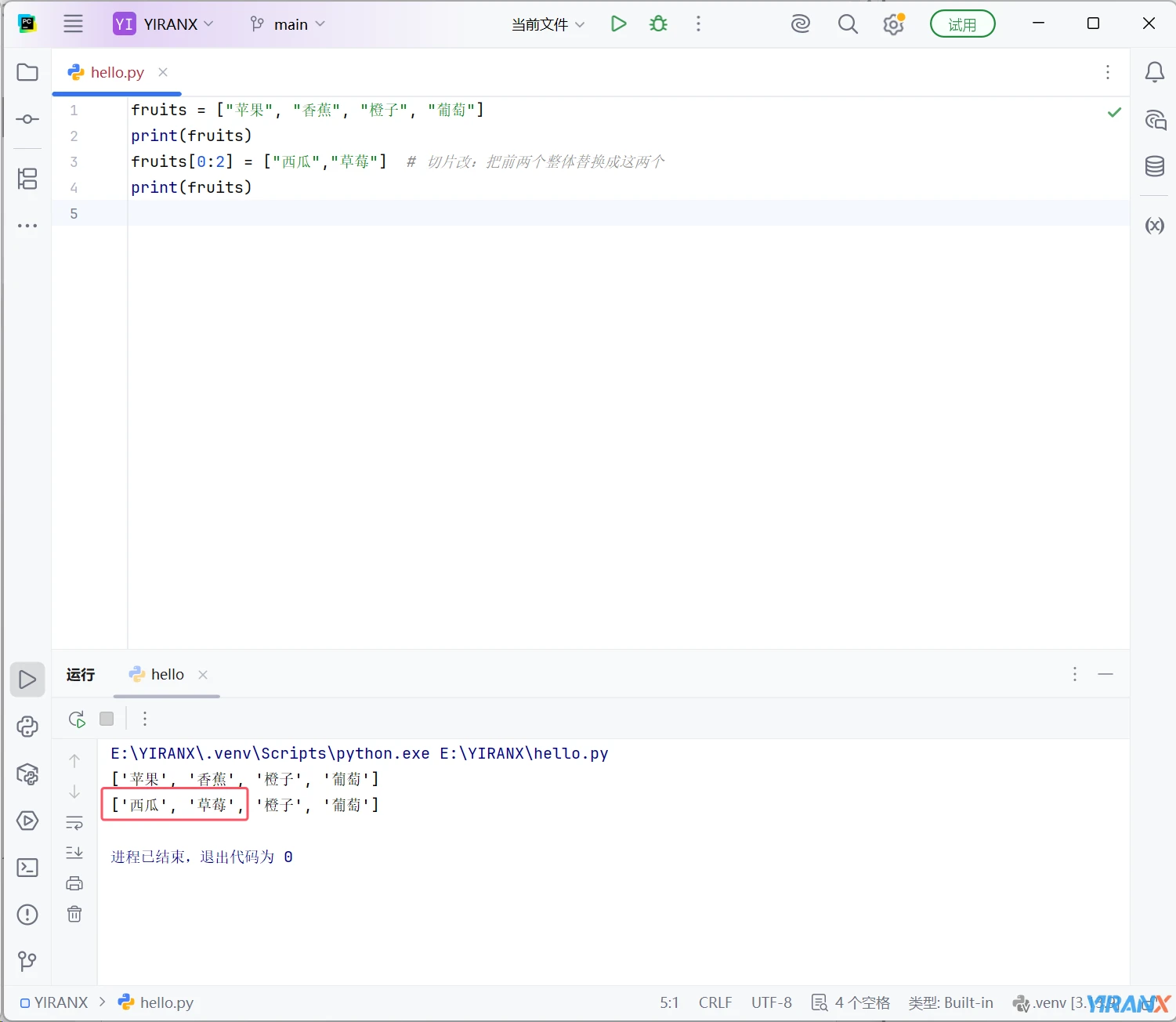Open cursor position 5:1 go-to-line

(x=669, y=1002)
